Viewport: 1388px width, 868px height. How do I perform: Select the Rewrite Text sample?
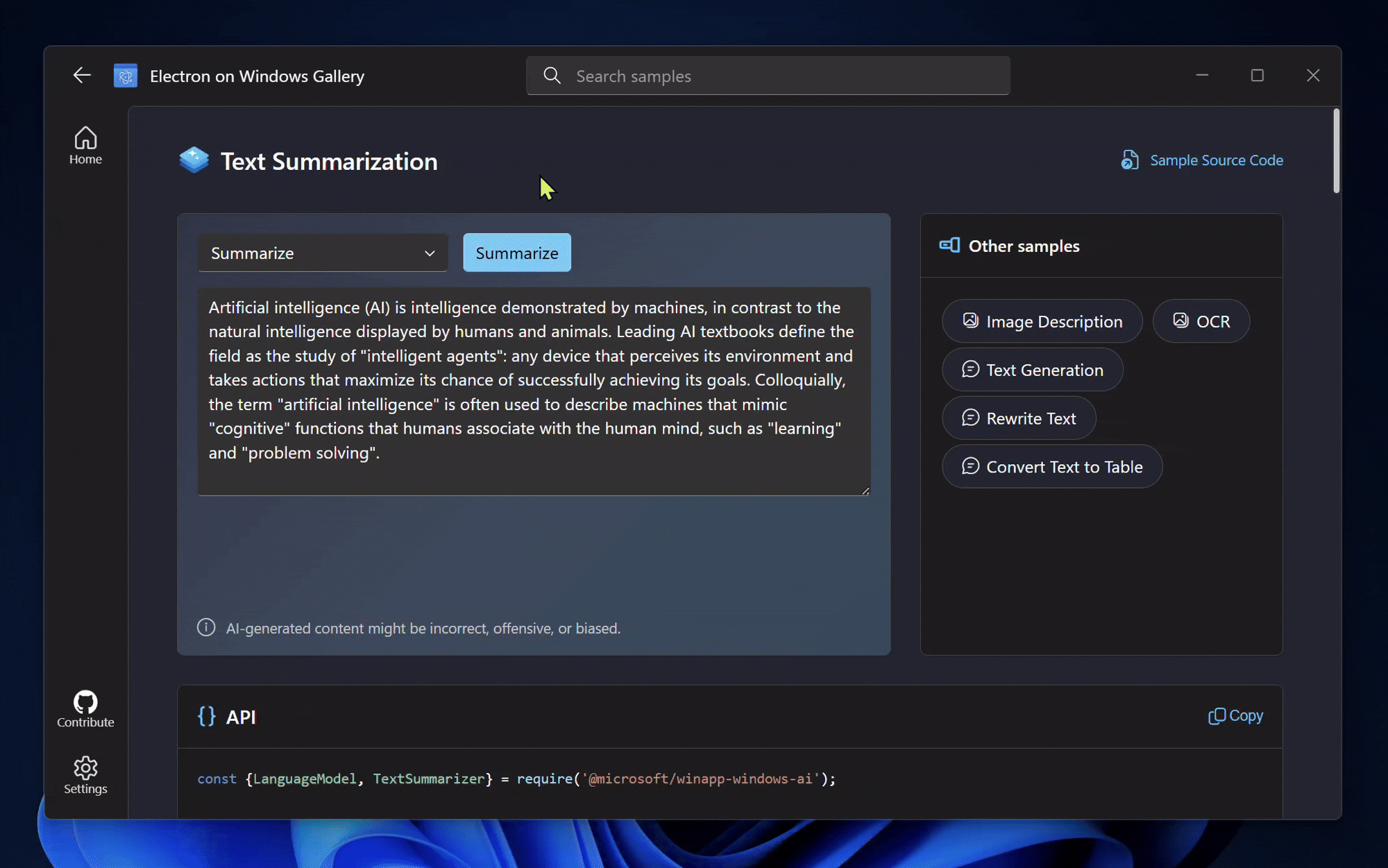(x=1019, y=418)
